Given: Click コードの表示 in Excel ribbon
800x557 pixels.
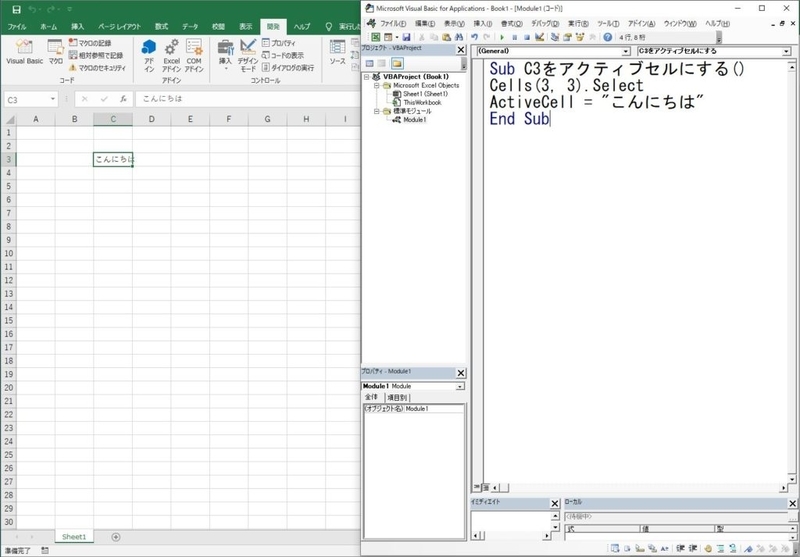Looking at the screenshot, I should point(283,55).
